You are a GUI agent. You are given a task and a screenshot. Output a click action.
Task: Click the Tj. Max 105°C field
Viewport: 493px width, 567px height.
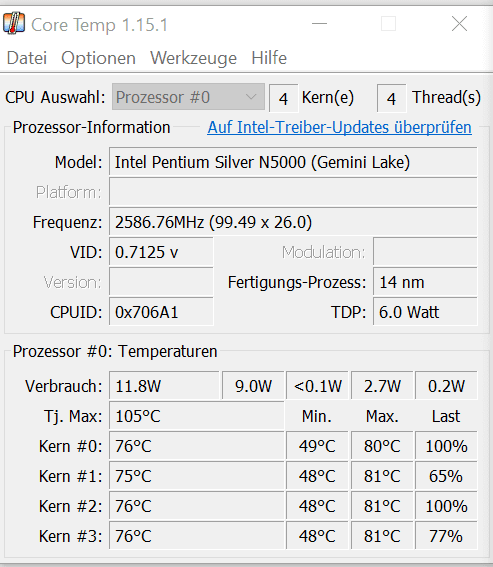197,416
